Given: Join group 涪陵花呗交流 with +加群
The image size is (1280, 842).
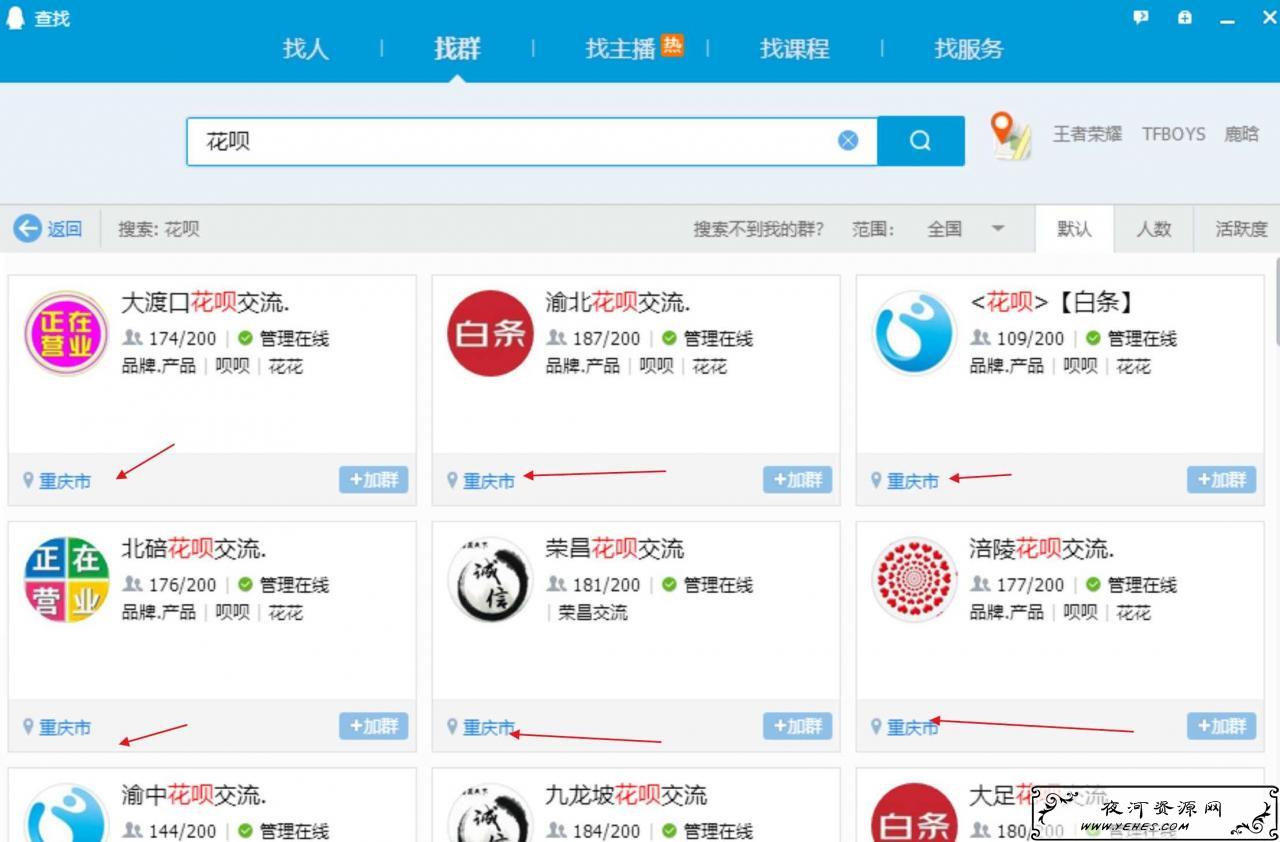Looking at the screenshot, I should click(x=1221, y=726).
